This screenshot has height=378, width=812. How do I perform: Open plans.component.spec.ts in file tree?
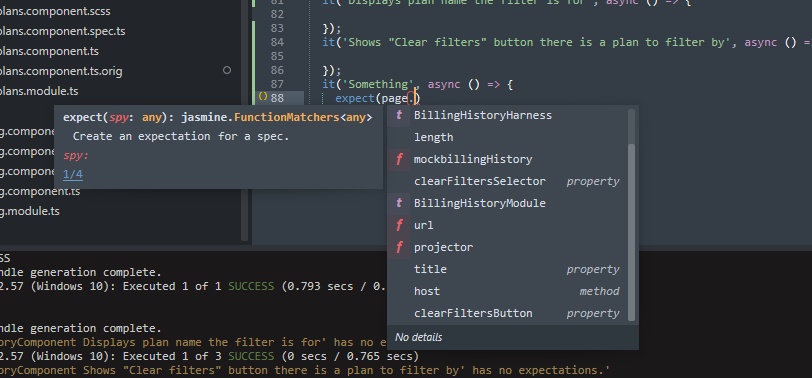coord(62,31)
